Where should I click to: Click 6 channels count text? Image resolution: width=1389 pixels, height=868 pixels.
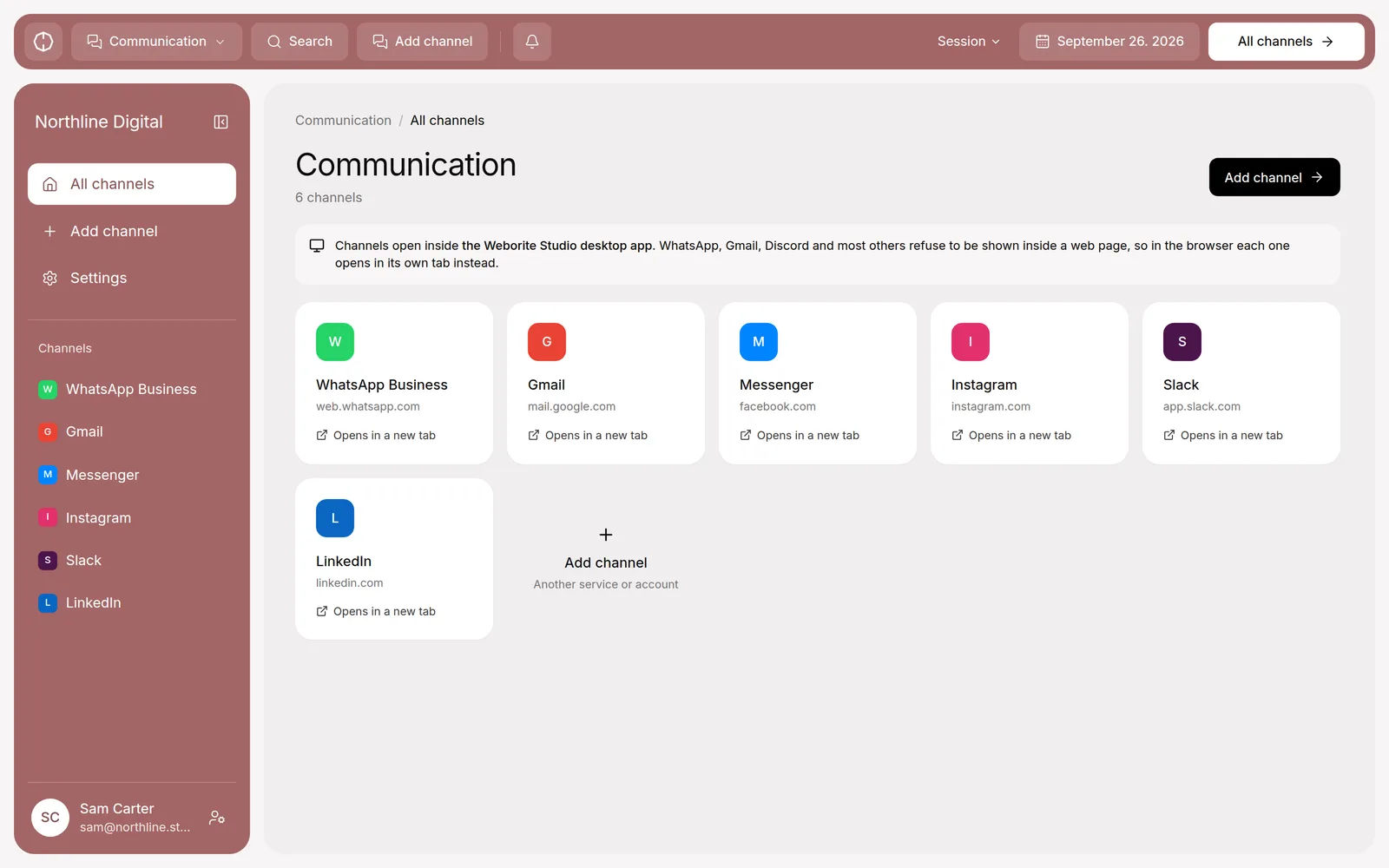click(328, 198)
